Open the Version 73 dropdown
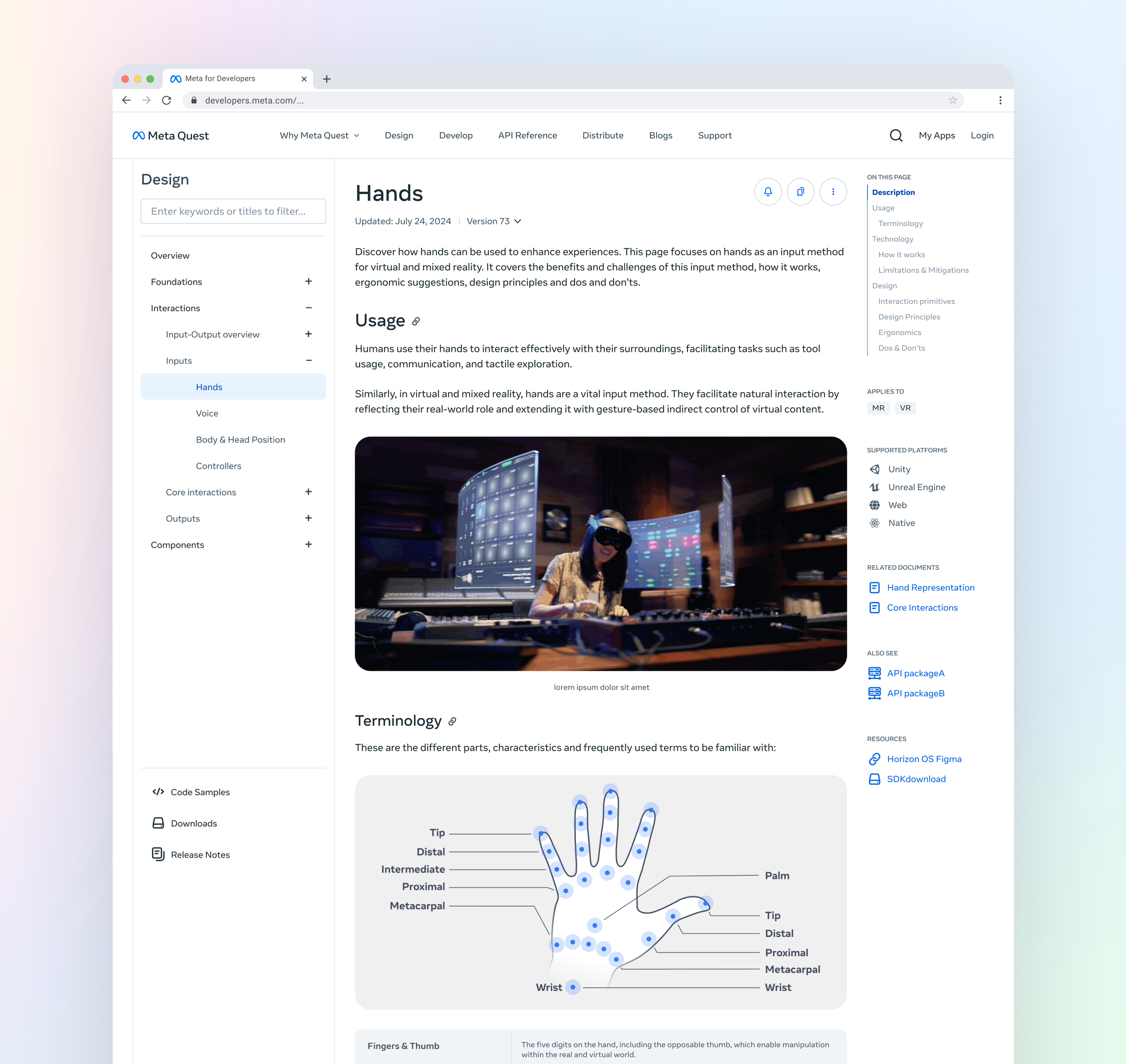Screen dimensions: 1126x1064 [x=494, y=221]
